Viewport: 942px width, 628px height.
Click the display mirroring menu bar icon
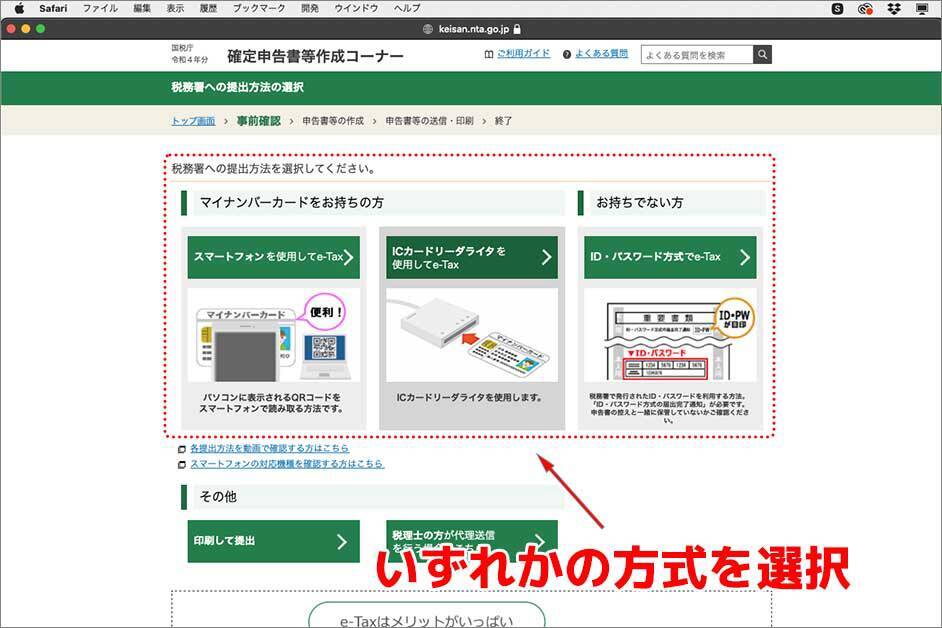[x=920, y=8]
